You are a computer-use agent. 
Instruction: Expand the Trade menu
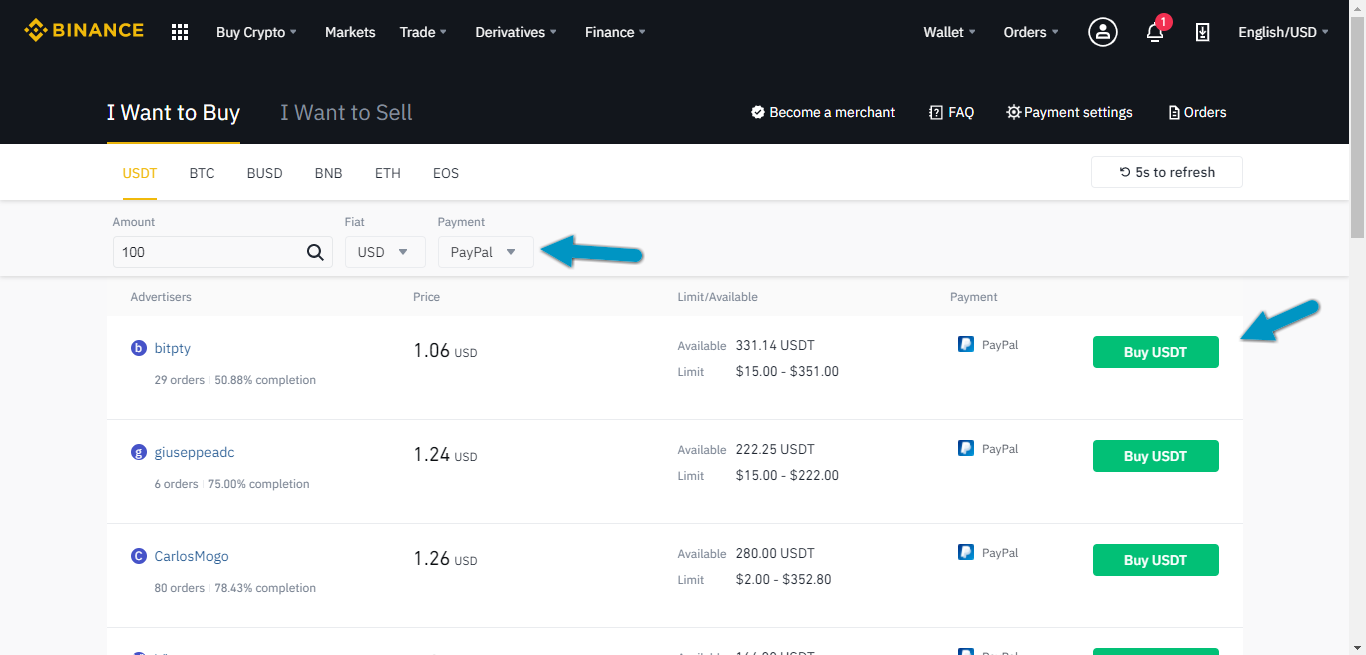[x=423, y=32]
